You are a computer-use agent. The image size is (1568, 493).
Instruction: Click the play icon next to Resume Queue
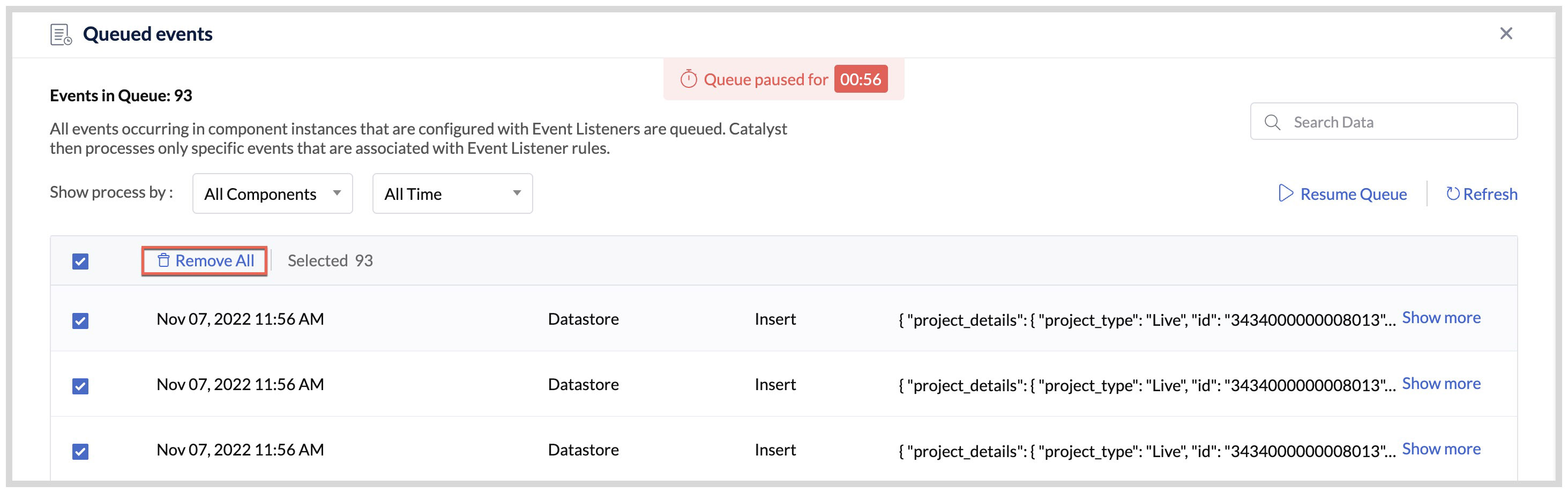pos(1286,193)
